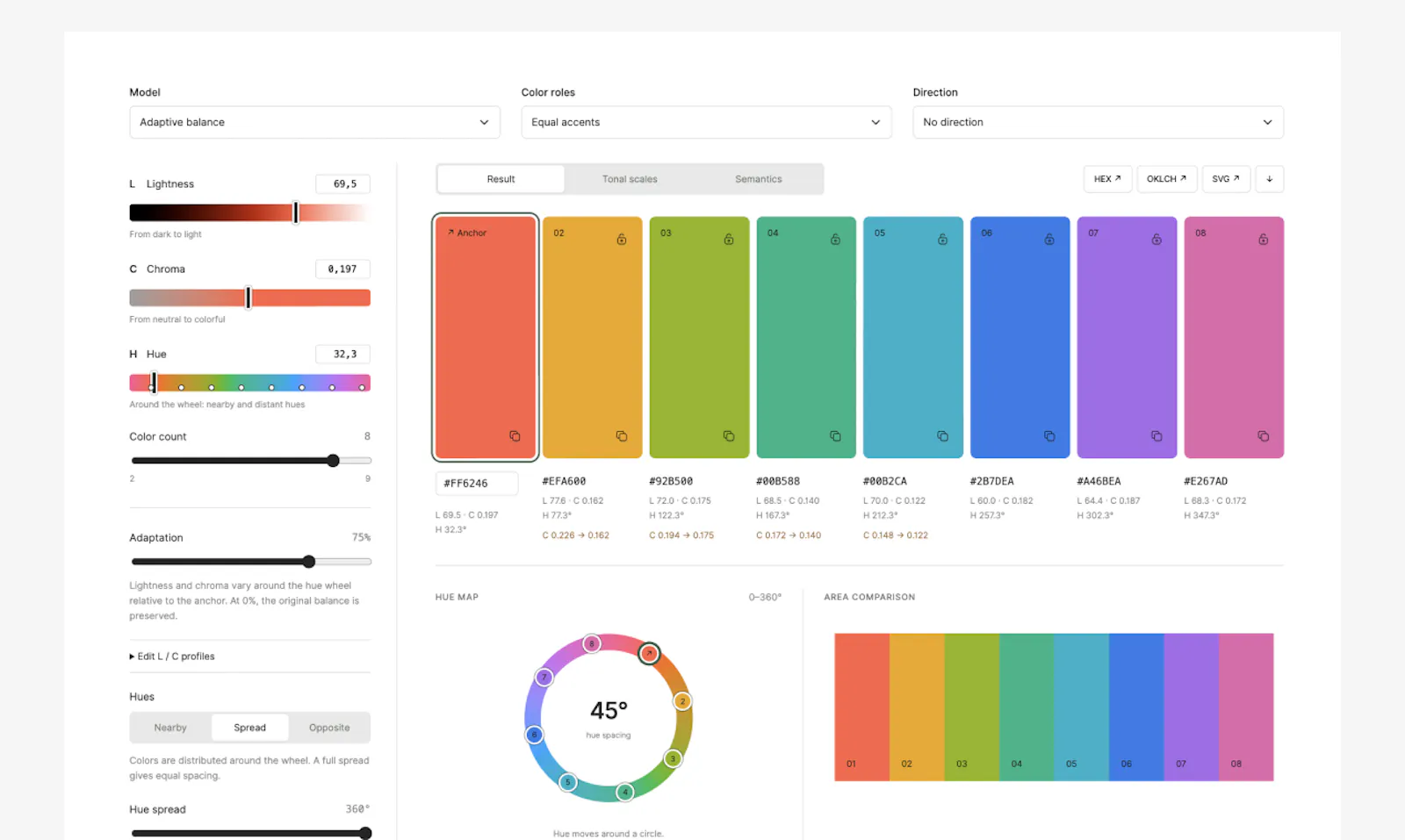Viewport: 1405px width, 840px height.
Task: Lock color swatch 06
Action: coord(1049,239)
